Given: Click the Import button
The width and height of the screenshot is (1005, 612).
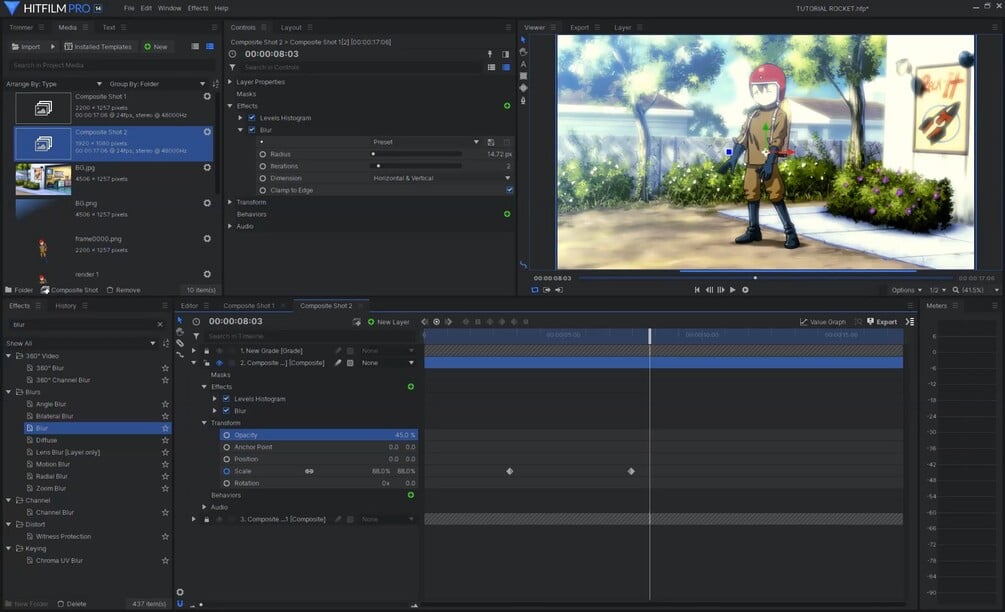Looking at the screenshot, I should [26, 47].
